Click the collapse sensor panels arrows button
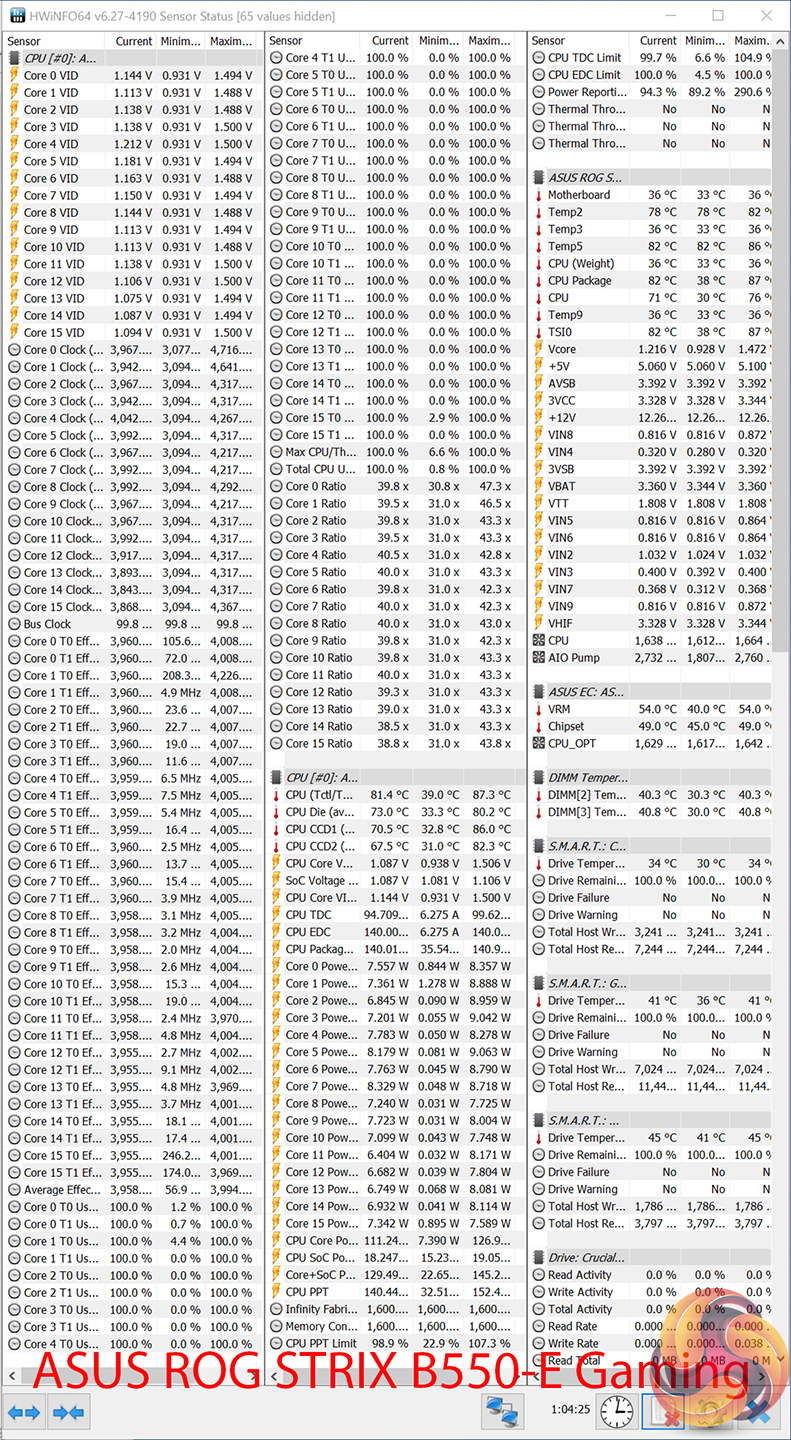The image size is (791, 1440). (68, 1412)
